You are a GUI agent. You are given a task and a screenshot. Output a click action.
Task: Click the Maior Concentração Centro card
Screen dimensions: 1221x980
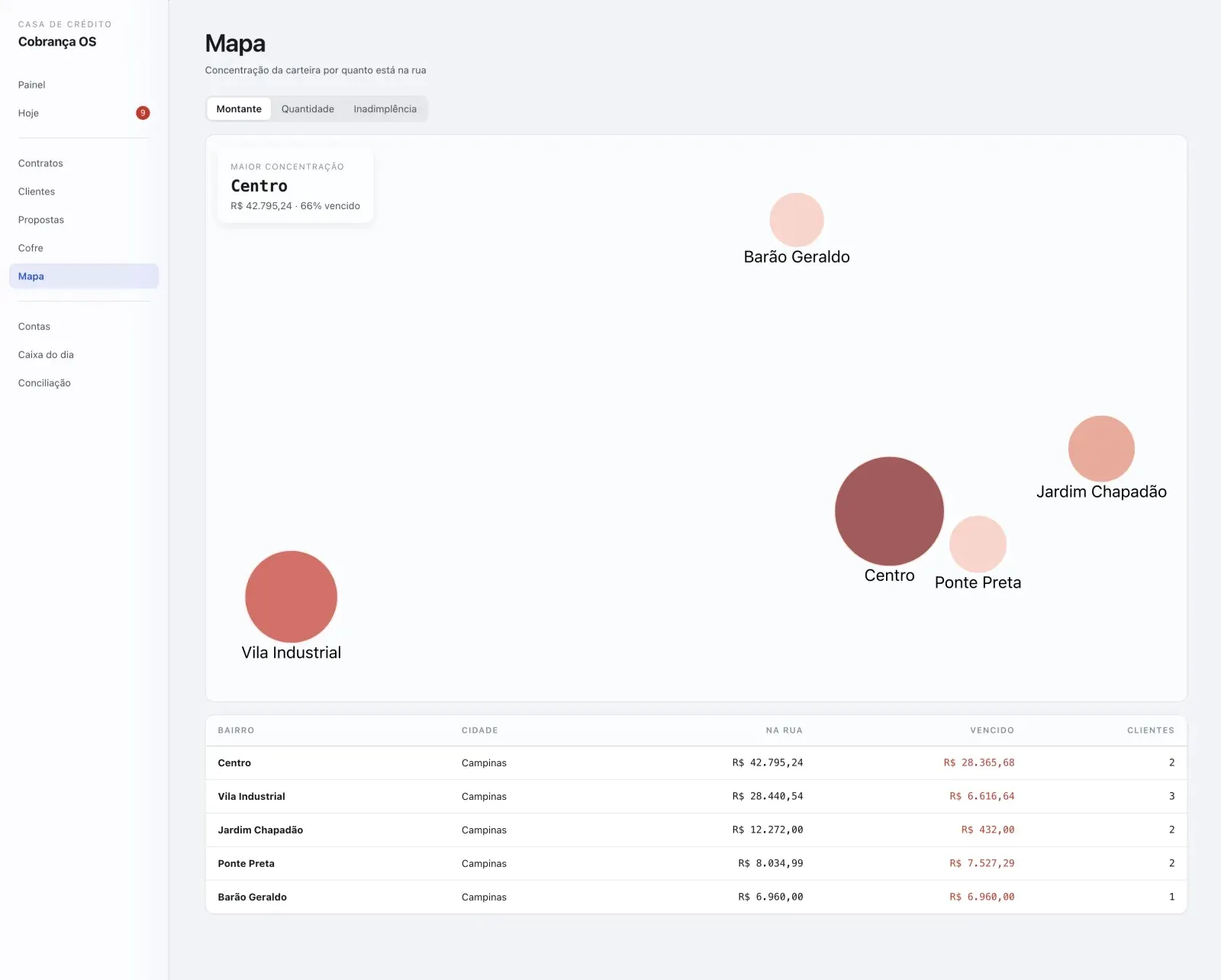click(x=295, y=186)
